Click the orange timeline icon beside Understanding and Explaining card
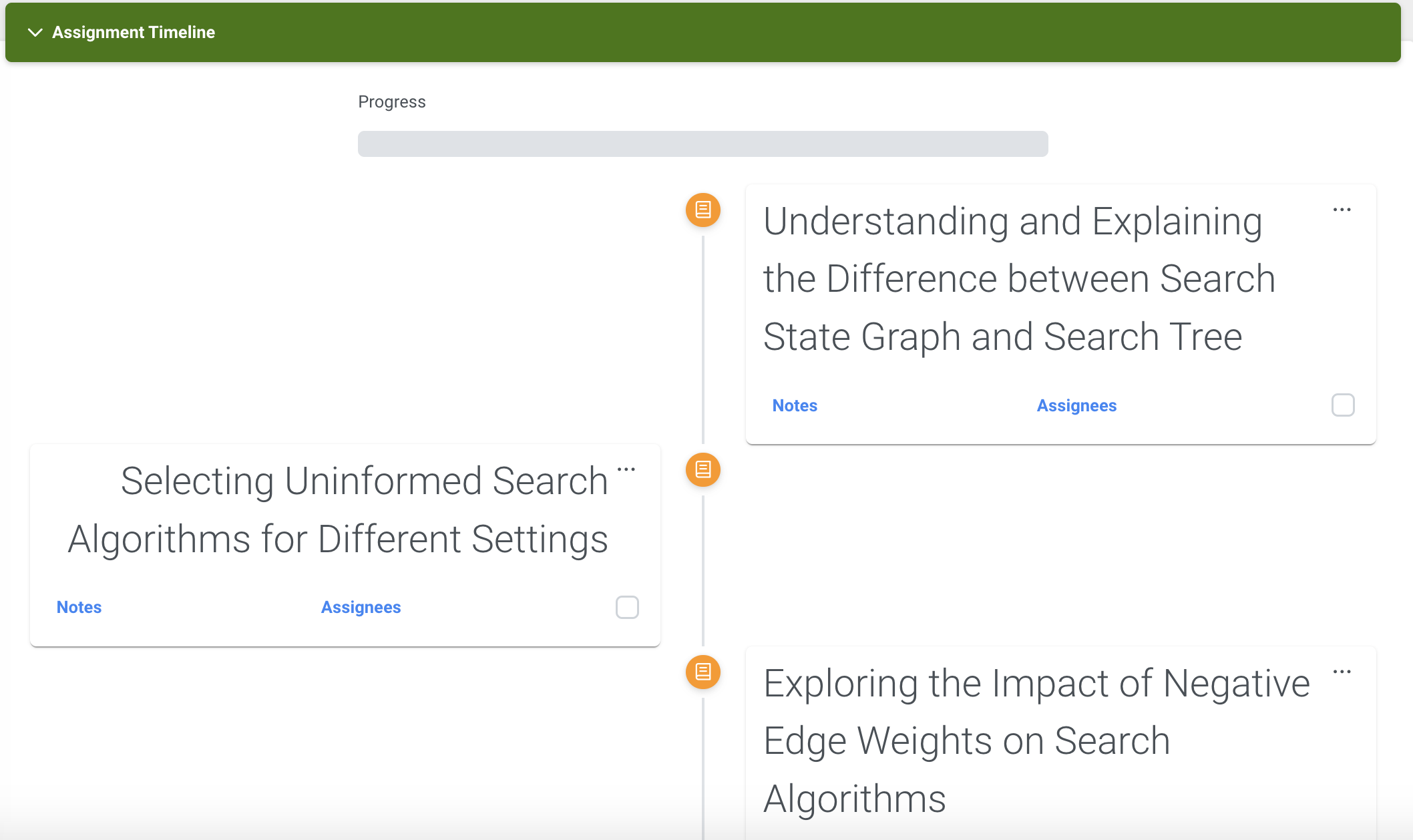The height and width of the screenshot is (840, 1413). click(703, 210)
